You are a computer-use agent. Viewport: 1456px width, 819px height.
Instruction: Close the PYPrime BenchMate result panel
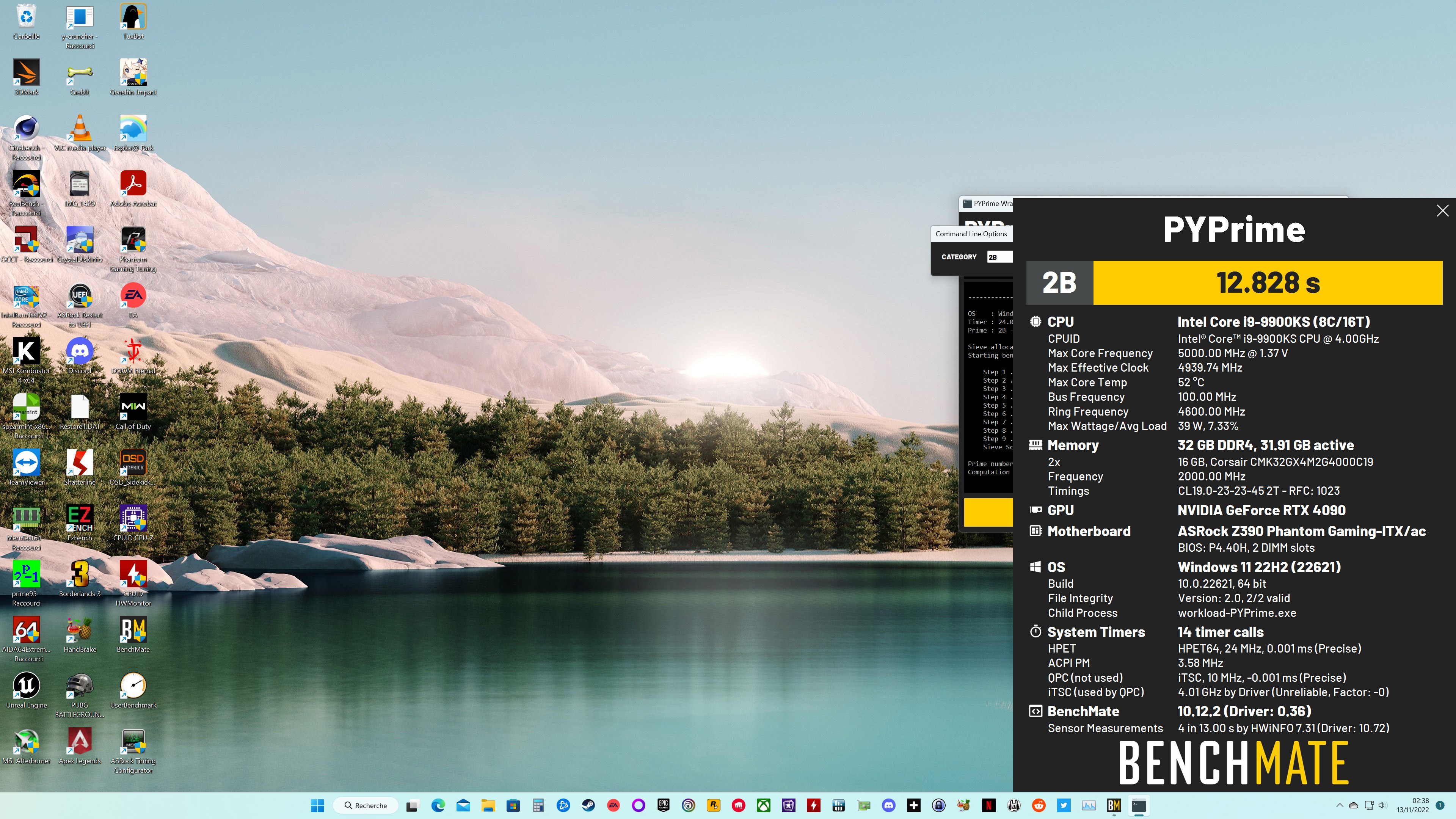[1442, 211]
